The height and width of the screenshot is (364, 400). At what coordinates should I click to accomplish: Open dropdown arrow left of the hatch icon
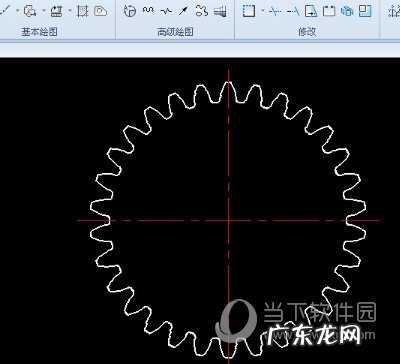tap(70, 11)
